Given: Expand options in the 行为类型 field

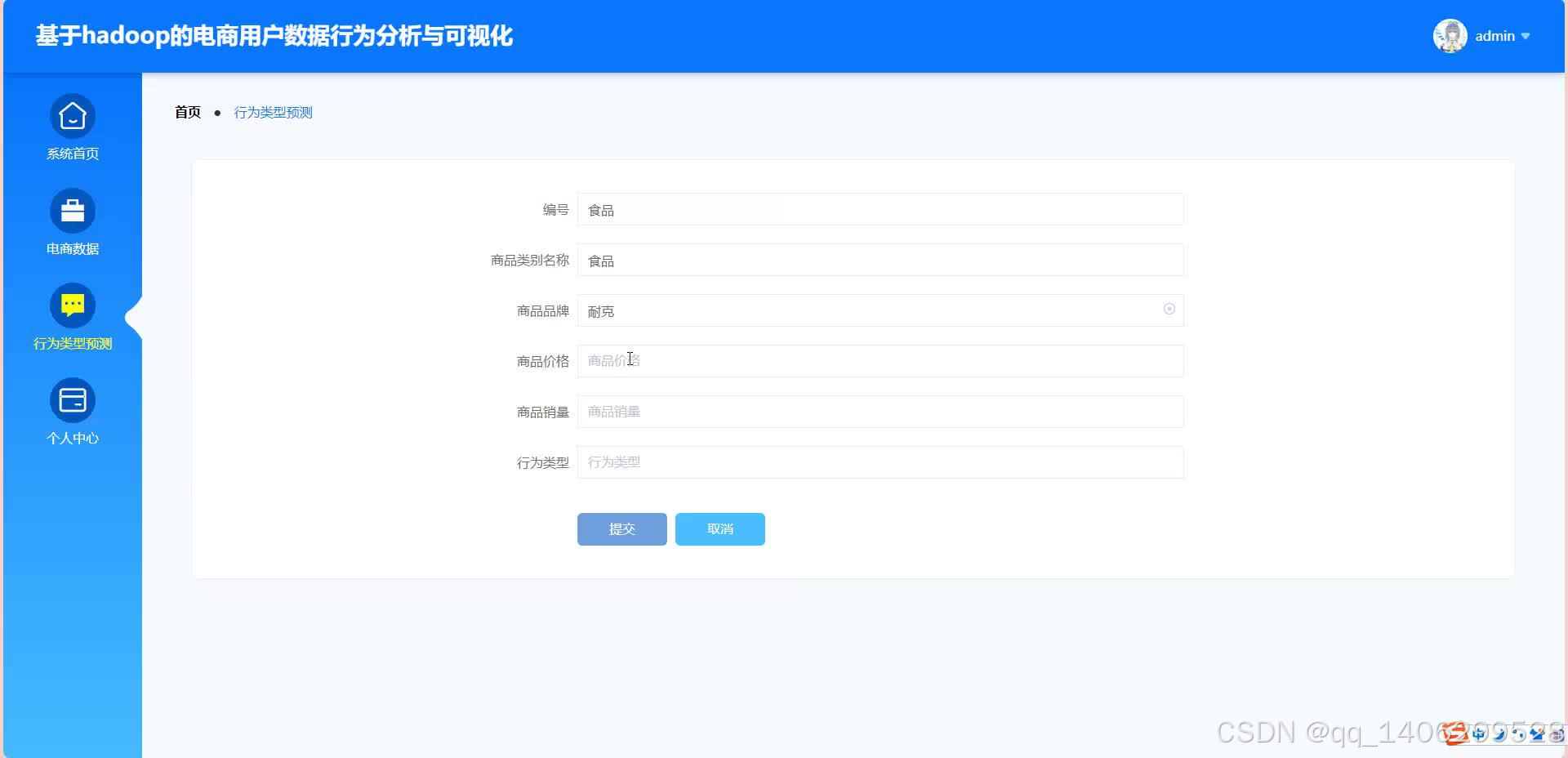Looking at the screenshot, I should click(x=880, y=462).
